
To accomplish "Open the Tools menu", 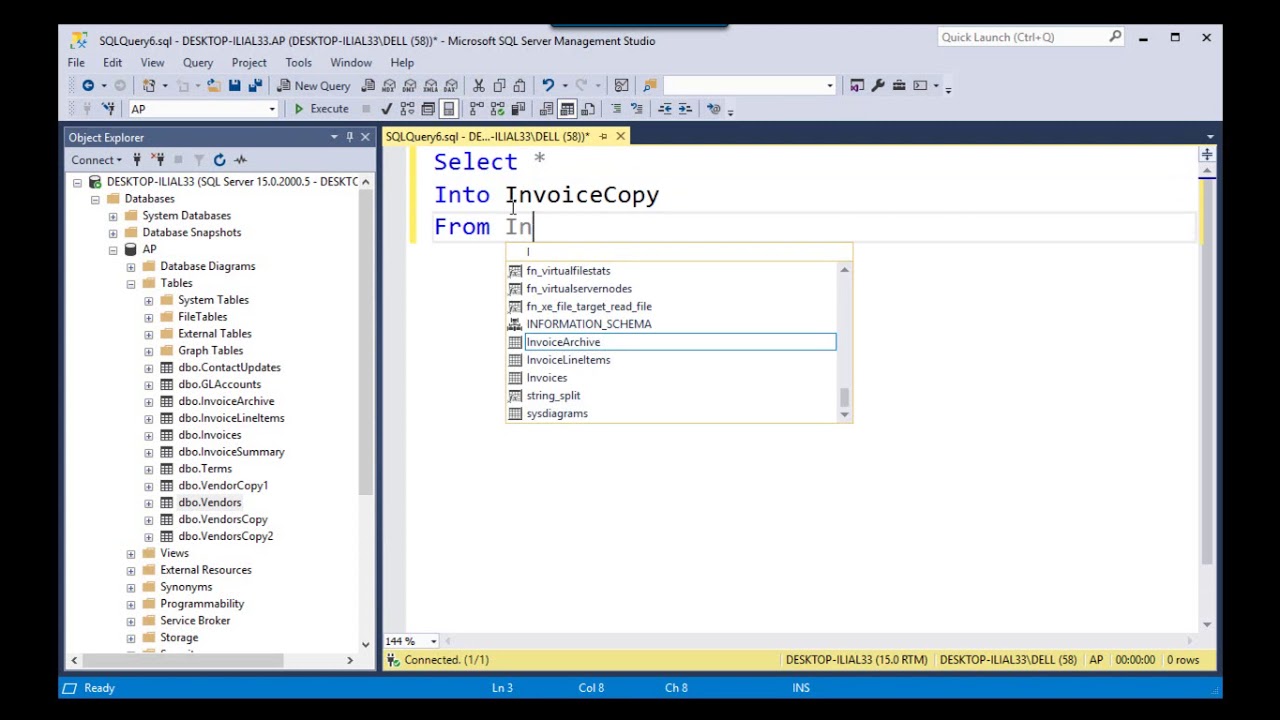I will [x=298, y=62].
